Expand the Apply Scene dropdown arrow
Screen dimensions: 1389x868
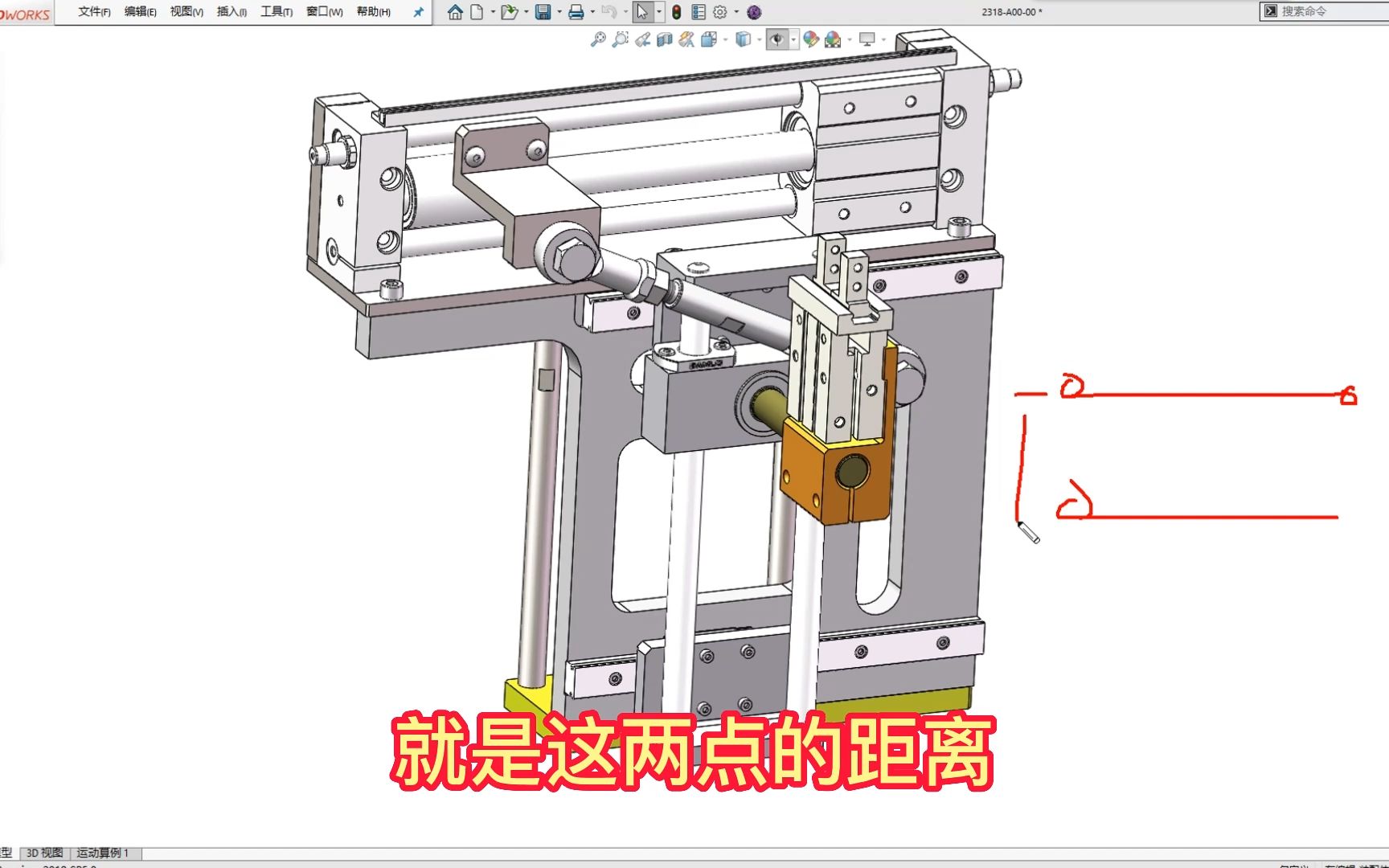[x=850, y=39]
